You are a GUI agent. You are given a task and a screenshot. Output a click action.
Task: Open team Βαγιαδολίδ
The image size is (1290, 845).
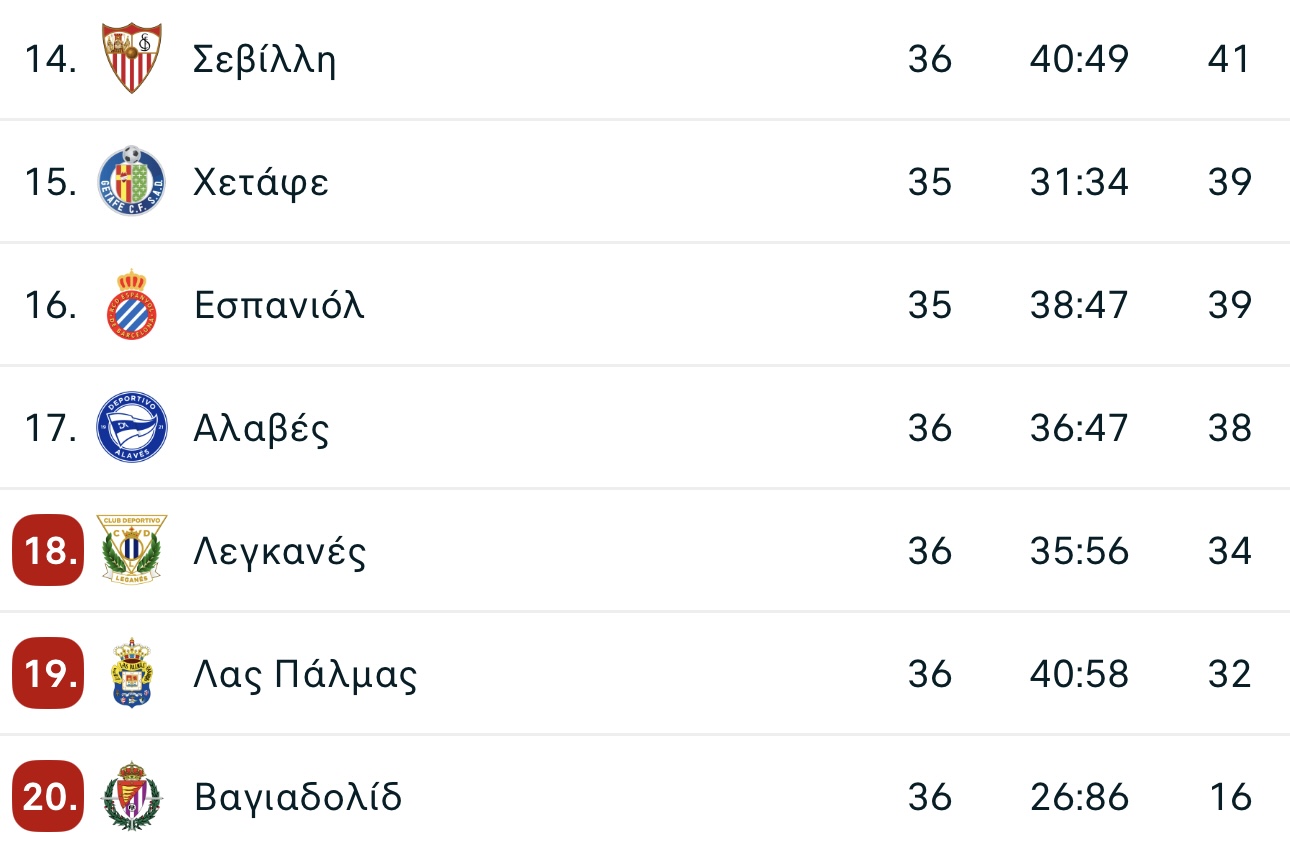click(298, 797)
